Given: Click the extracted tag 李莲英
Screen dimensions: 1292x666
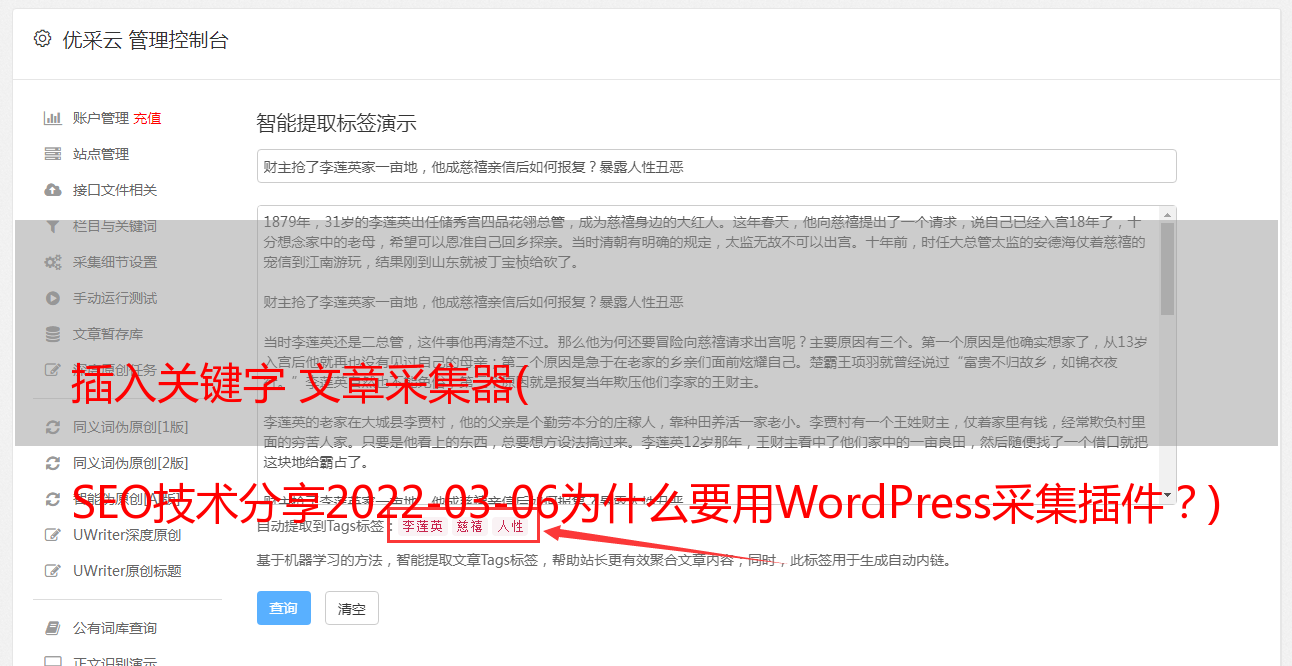Looking at the screenshot, I should (421, 525).
